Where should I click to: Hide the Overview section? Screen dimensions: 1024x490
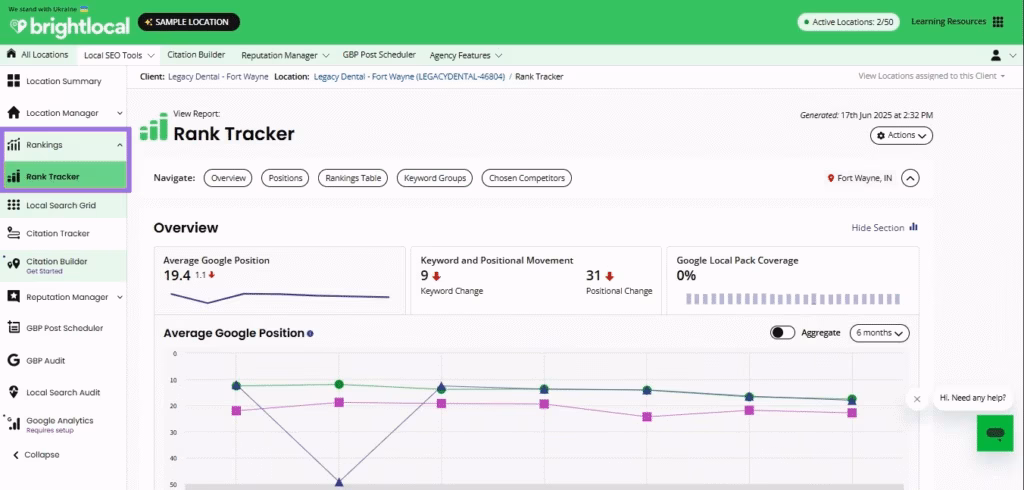(884, 228)
